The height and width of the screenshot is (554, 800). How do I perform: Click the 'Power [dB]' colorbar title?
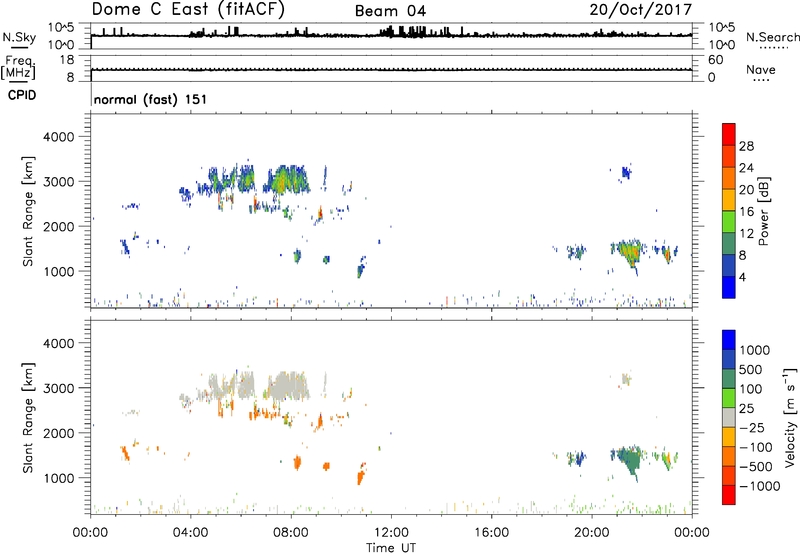click(x=763, y=211)
